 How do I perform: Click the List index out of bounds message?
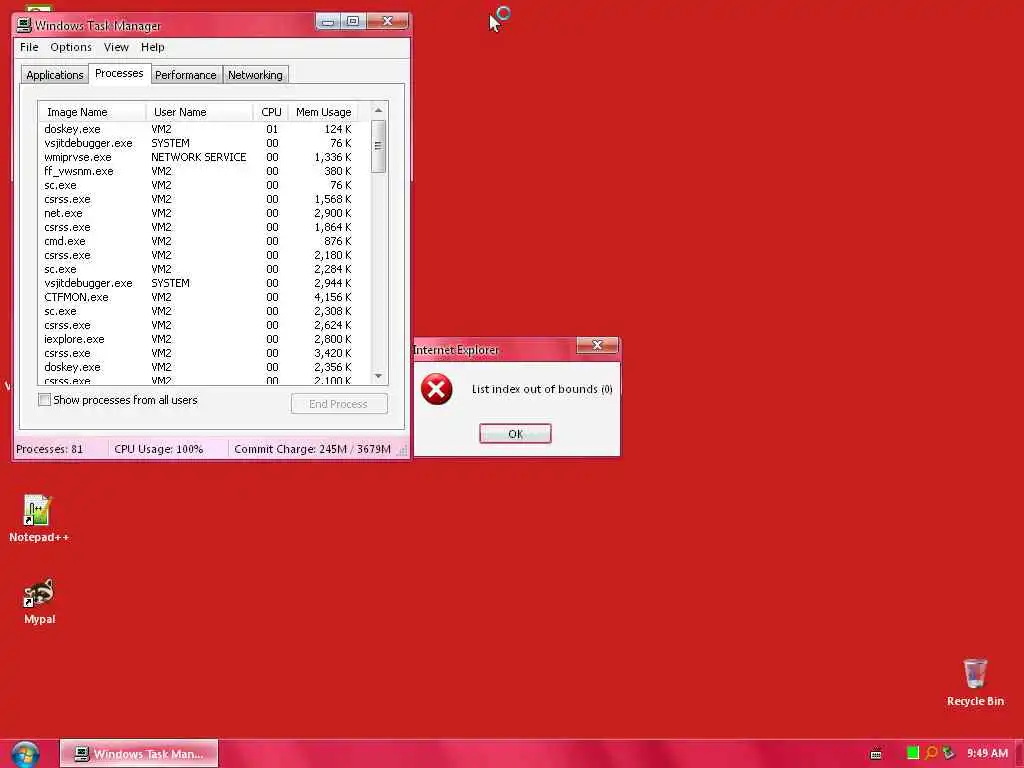click(542, 389)
